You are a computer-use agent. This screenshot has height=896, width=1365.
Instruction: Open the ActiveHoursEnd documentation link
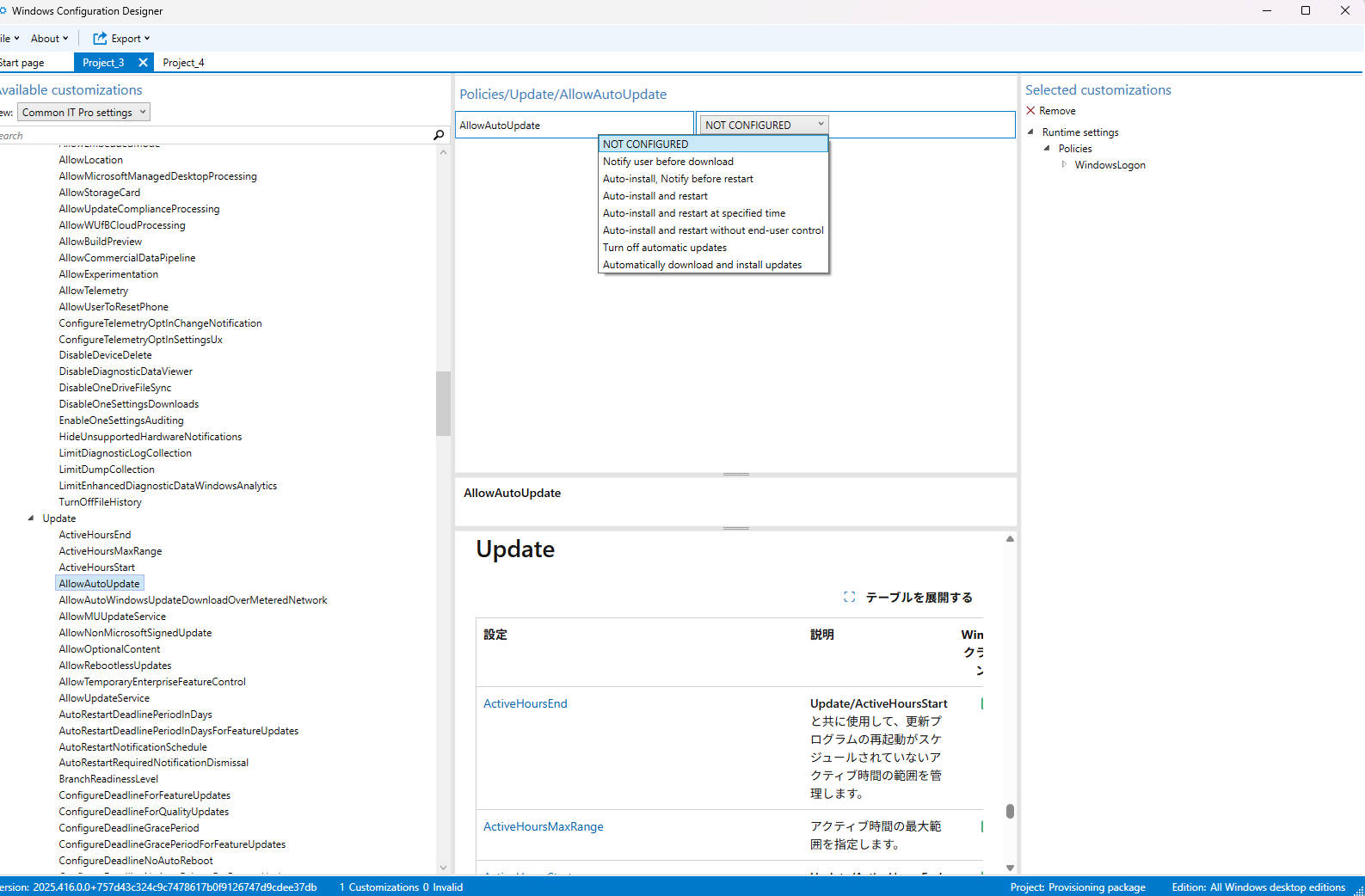click(525, 703)
